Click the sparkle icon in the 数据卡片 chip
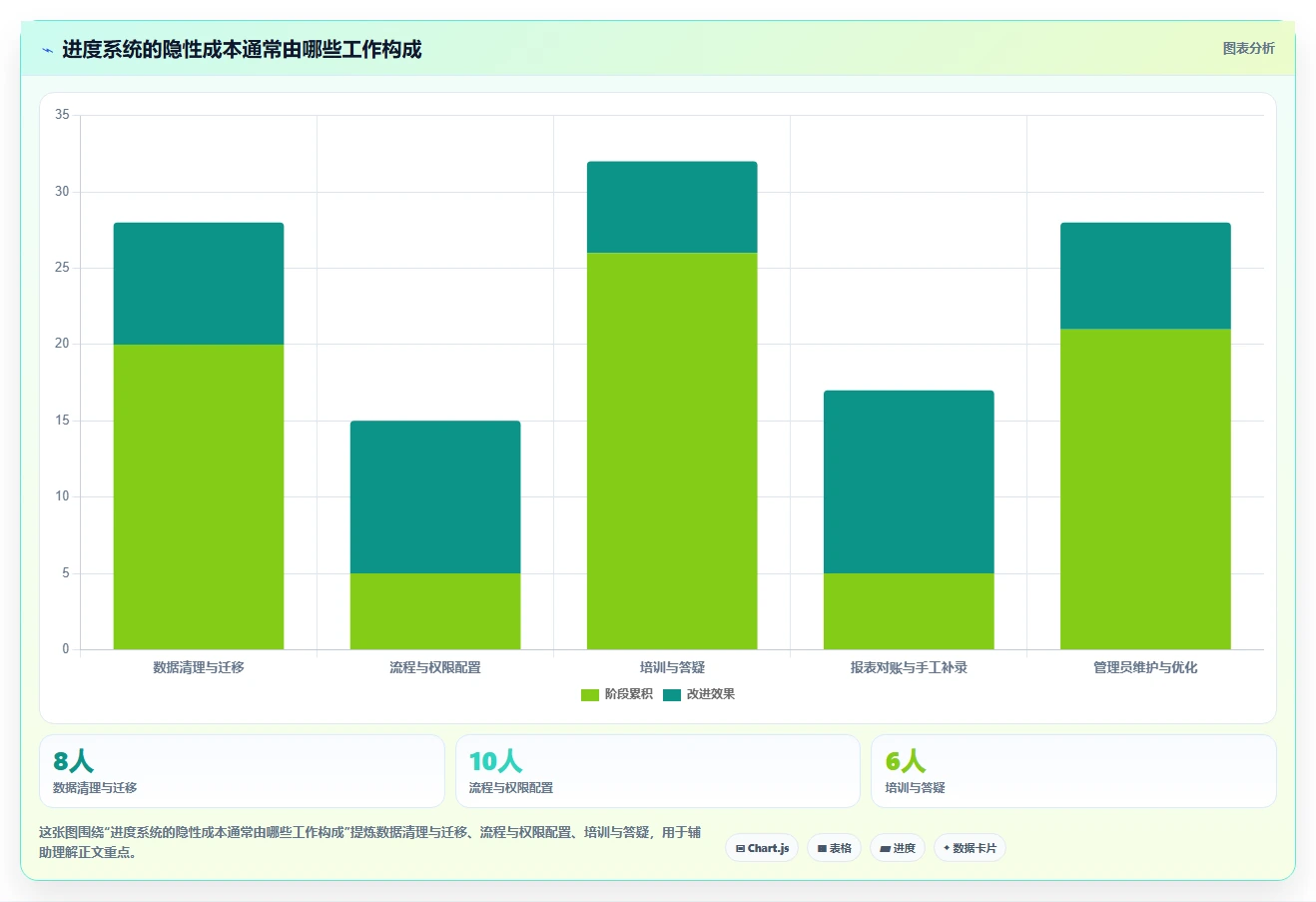1316x902 pixels. 947,848
